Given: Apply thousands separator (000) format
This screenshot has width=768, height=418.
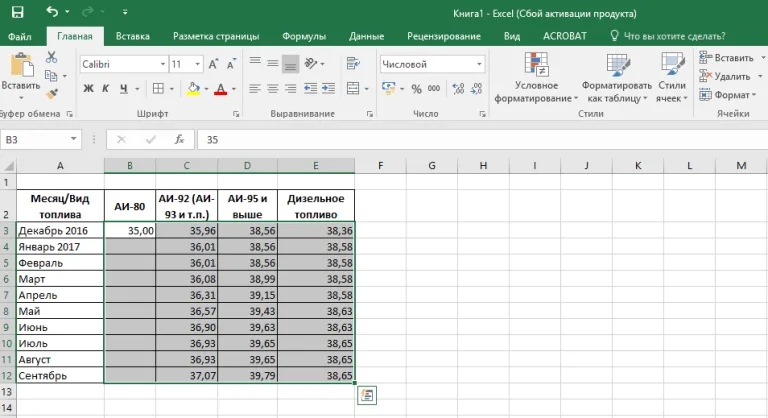Looking at the screenshot, I should coord(434,89).
